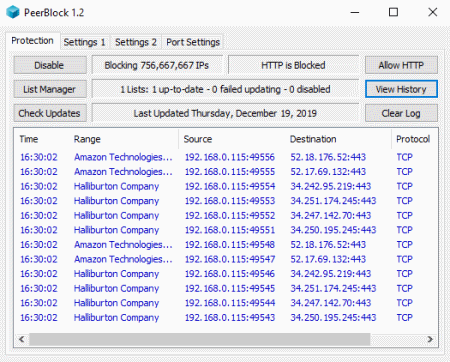Image resolution: width=450 pixels, height=362 pixels.
Task: Open the Settings 1 tab
Action: [84, 42]
